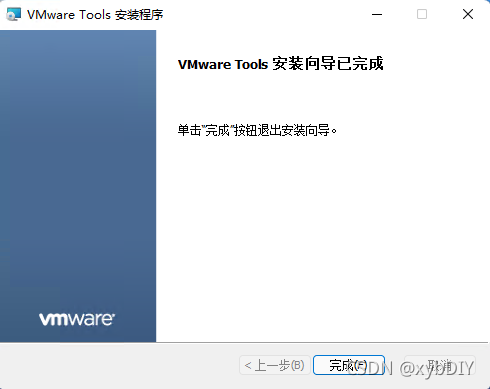
Task: Click the vmware logo in the blue side panel
Action: (x=77, y=319)
